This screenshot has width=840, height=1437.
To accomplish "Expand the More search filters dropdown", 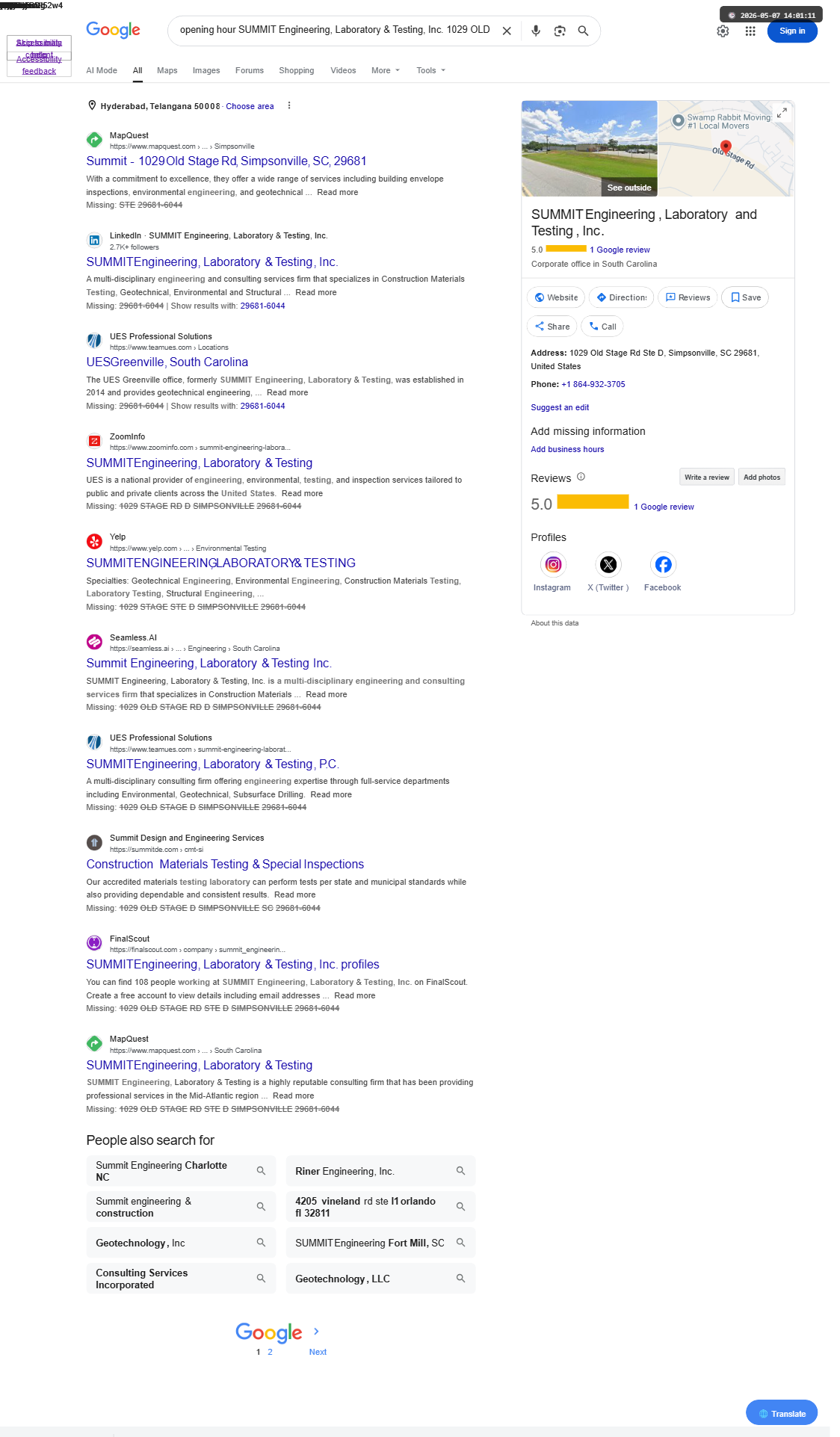I will (386, 70).
